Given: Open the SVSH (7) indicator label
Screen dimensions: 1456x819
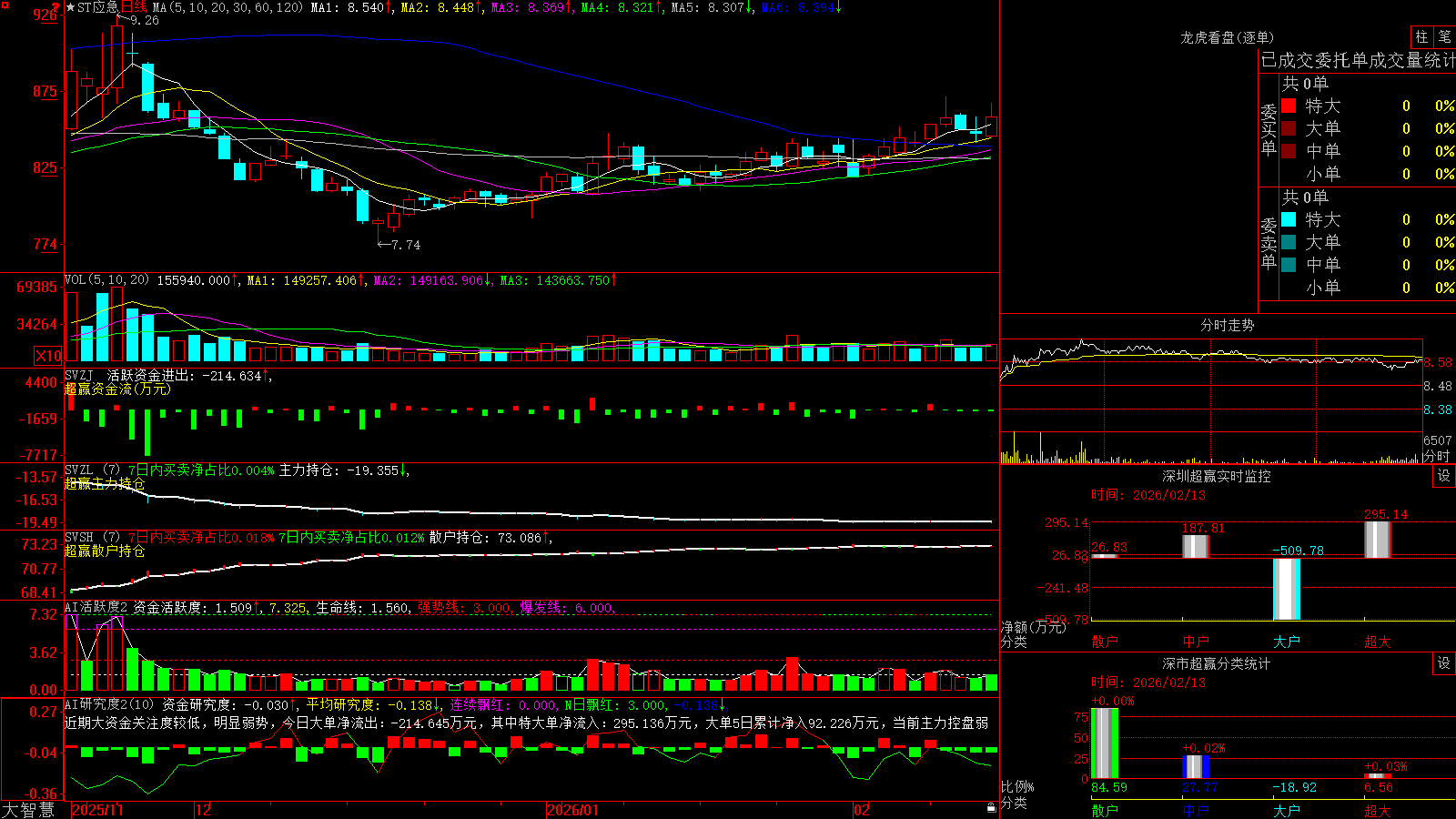Looking at the screenshot, I should (92, 538).
